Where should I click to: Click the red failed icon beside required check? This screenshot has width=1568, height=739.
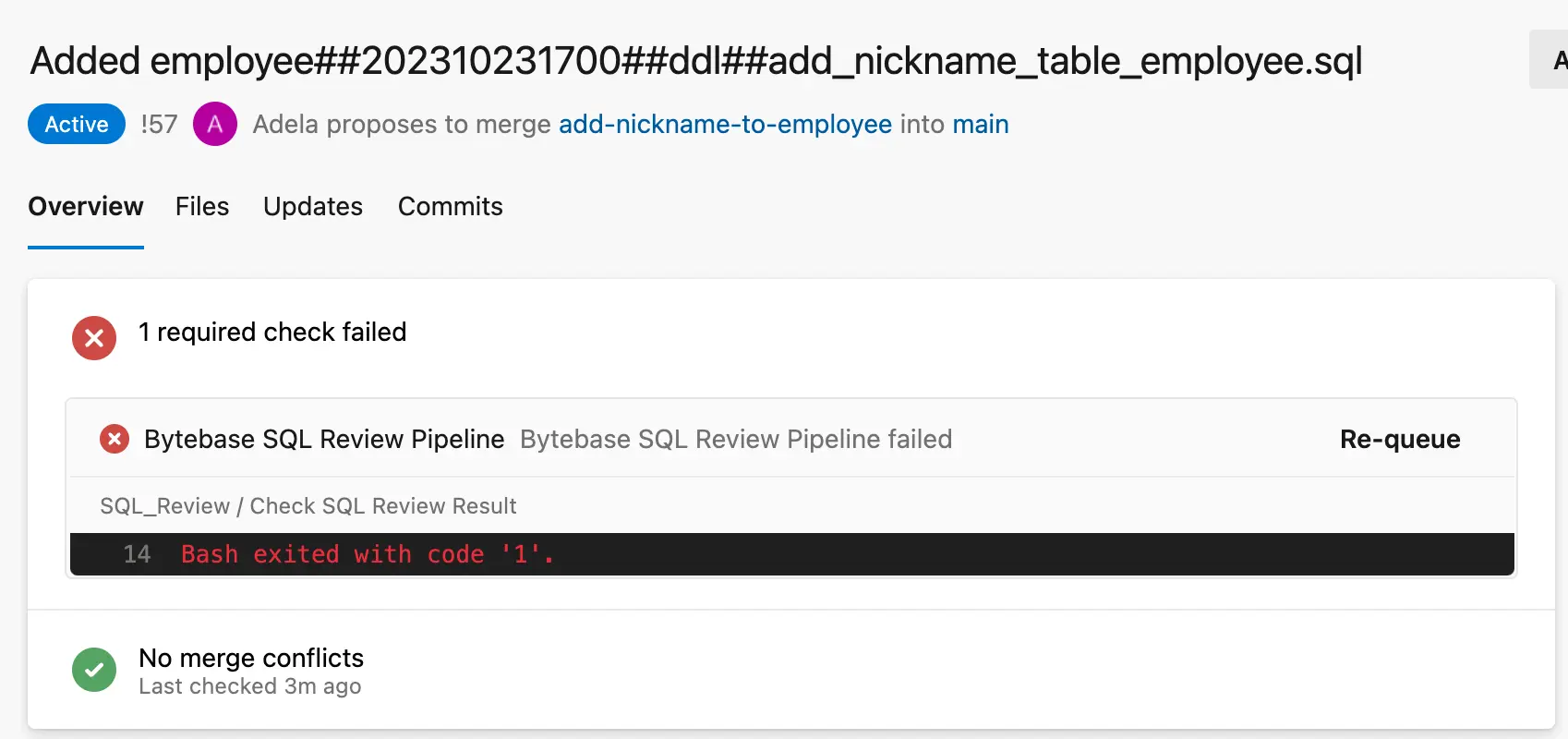pyautogui.click(x=94, y=338)
